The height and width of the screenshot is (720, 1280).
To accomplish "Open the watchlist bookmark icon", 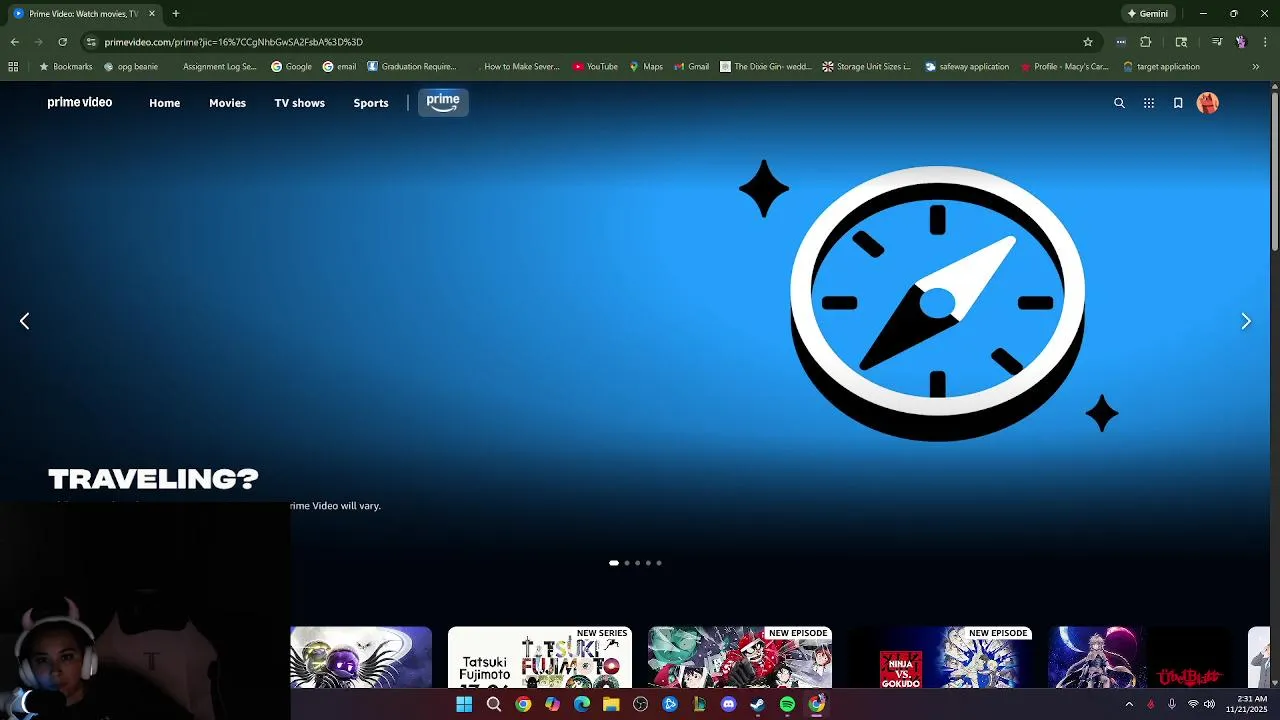I will pyautogui.click(x=1178, y=103).
